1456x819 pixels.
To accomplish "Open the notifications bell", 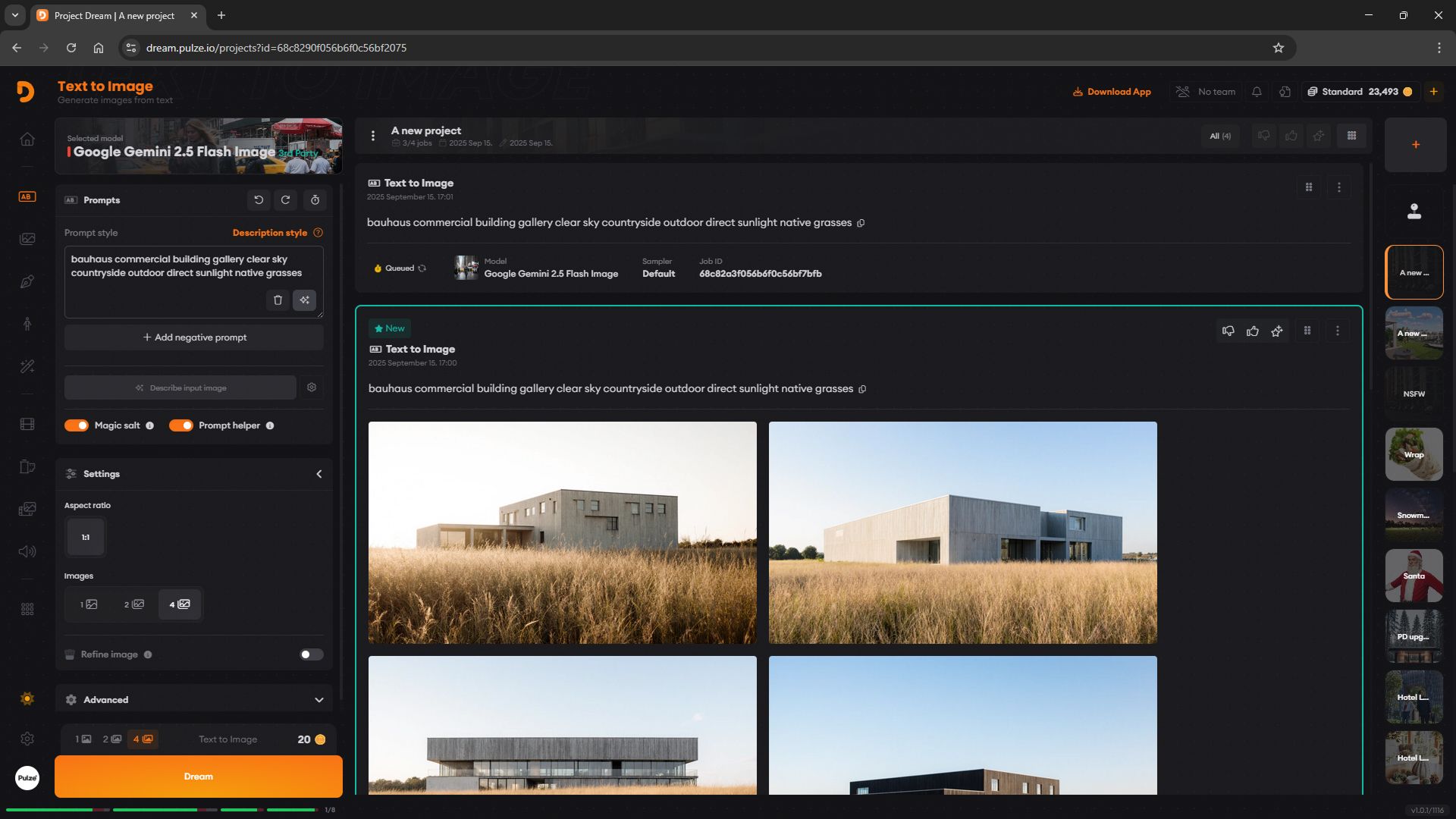I will pos(1257,92).
